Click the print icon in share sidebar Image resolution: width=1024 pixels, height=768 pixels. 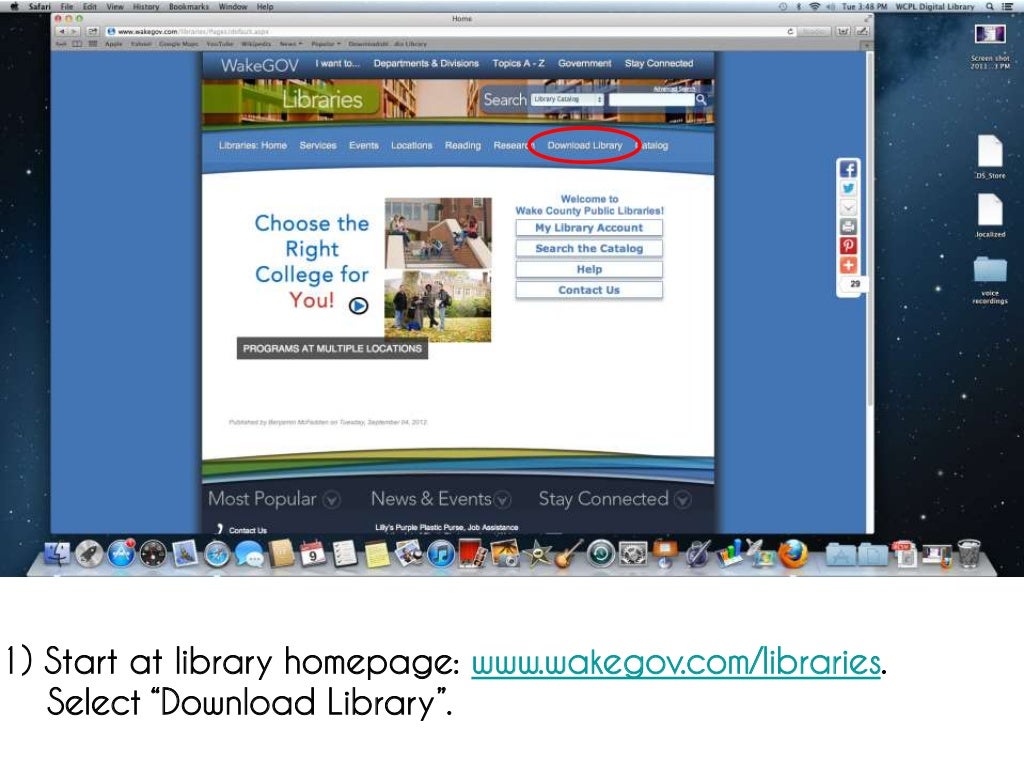(x=848, y=227)
